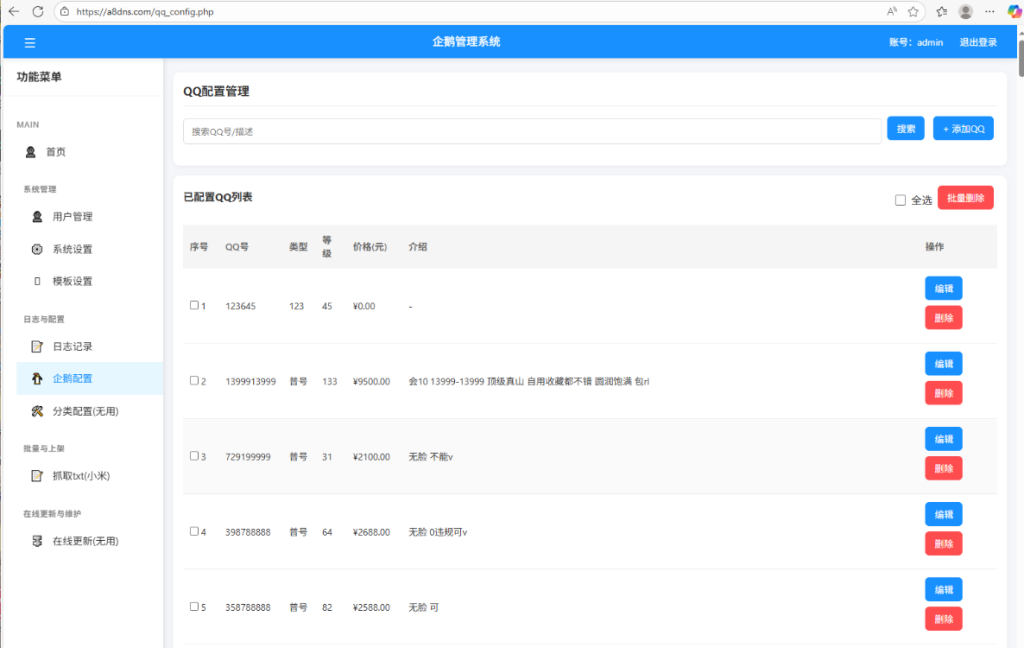Image resolution: width=1024 pixels, height=648 pixels.
Task: Click the 企鹅配置 penguin icon
Action: click(x=37, y=379)
